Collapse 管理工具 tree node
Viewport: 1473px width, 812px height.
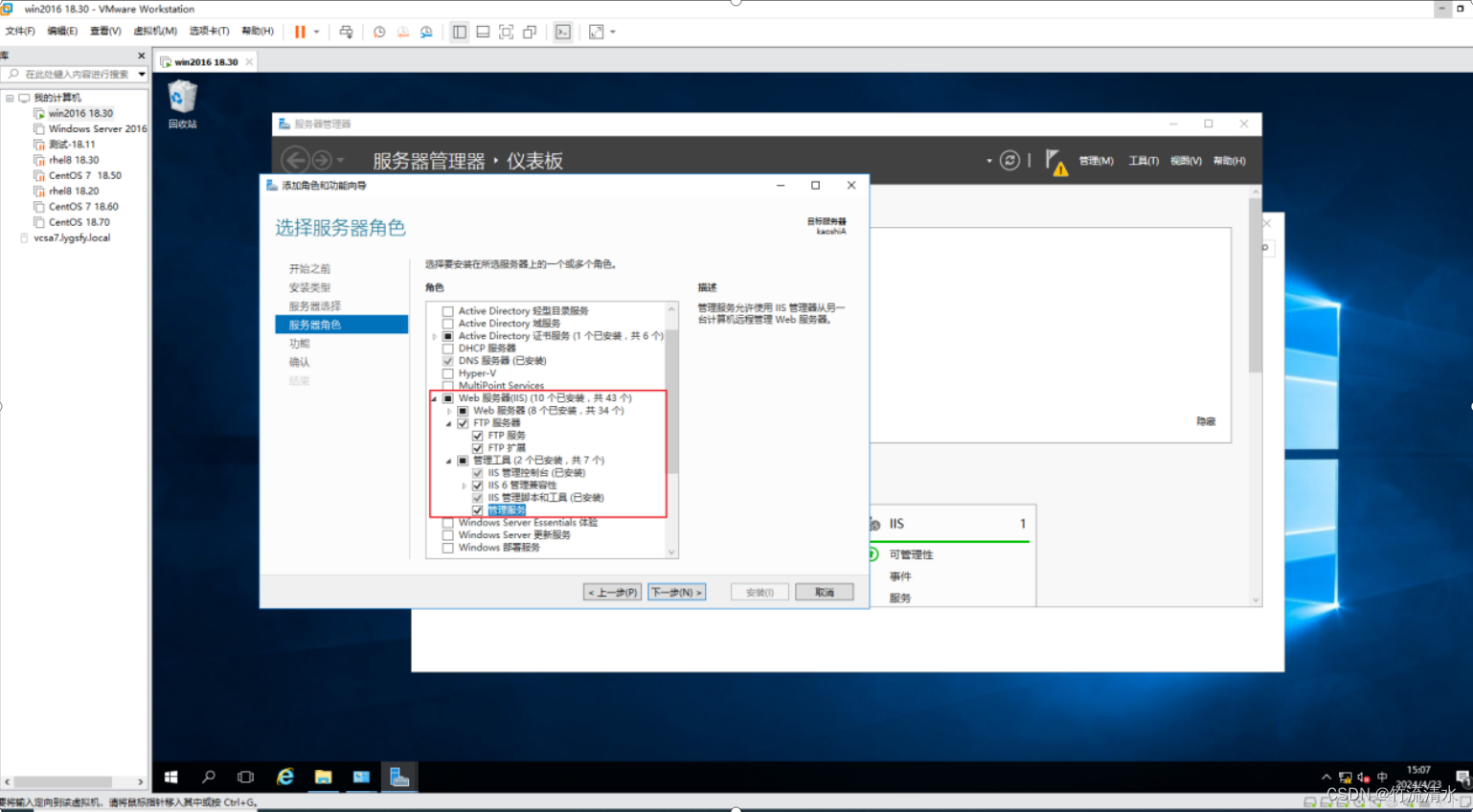[449, 461]
